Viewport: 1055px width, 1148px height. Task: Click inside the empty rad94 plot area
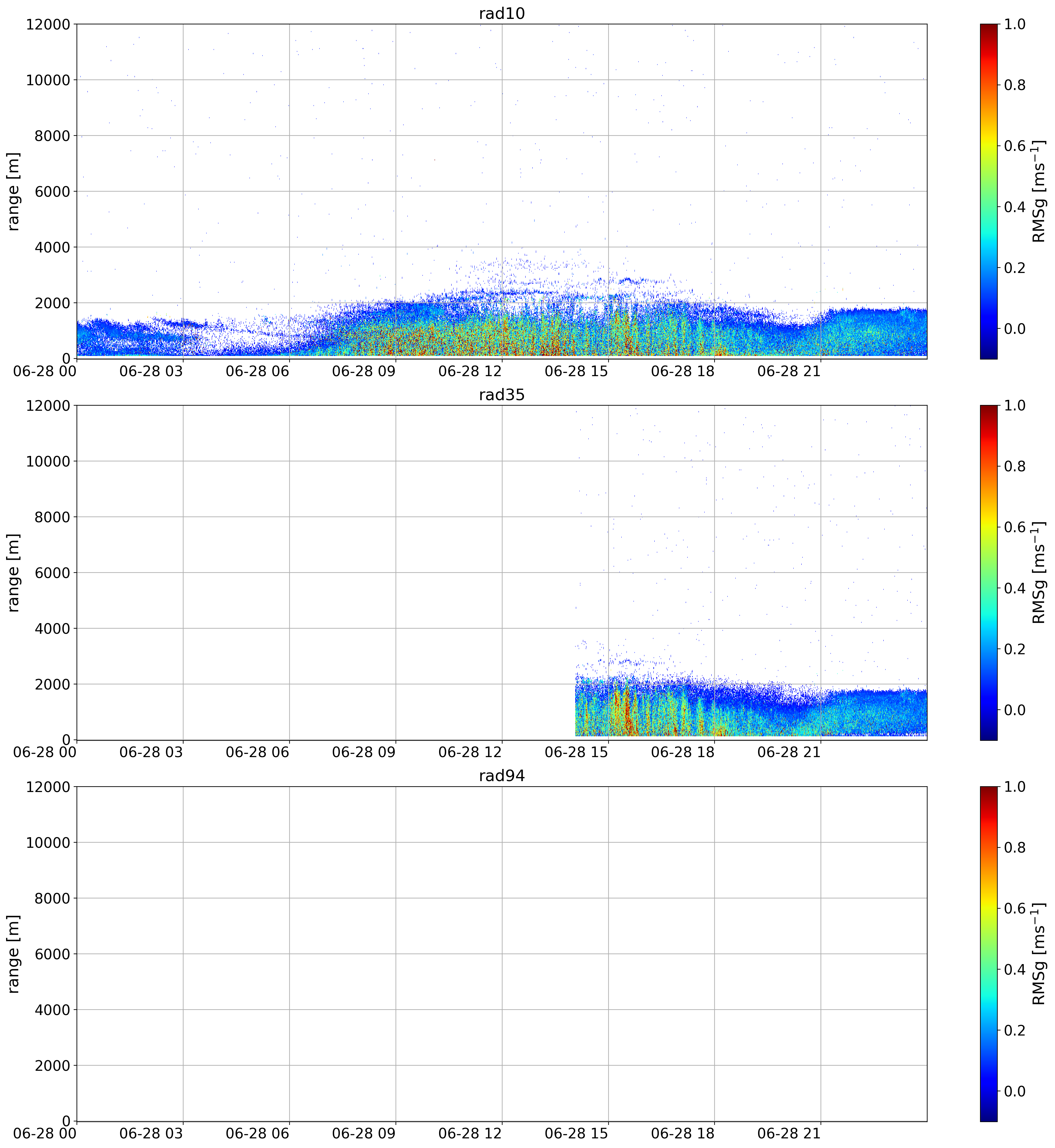pyautogui.click(x=502, y=953)
